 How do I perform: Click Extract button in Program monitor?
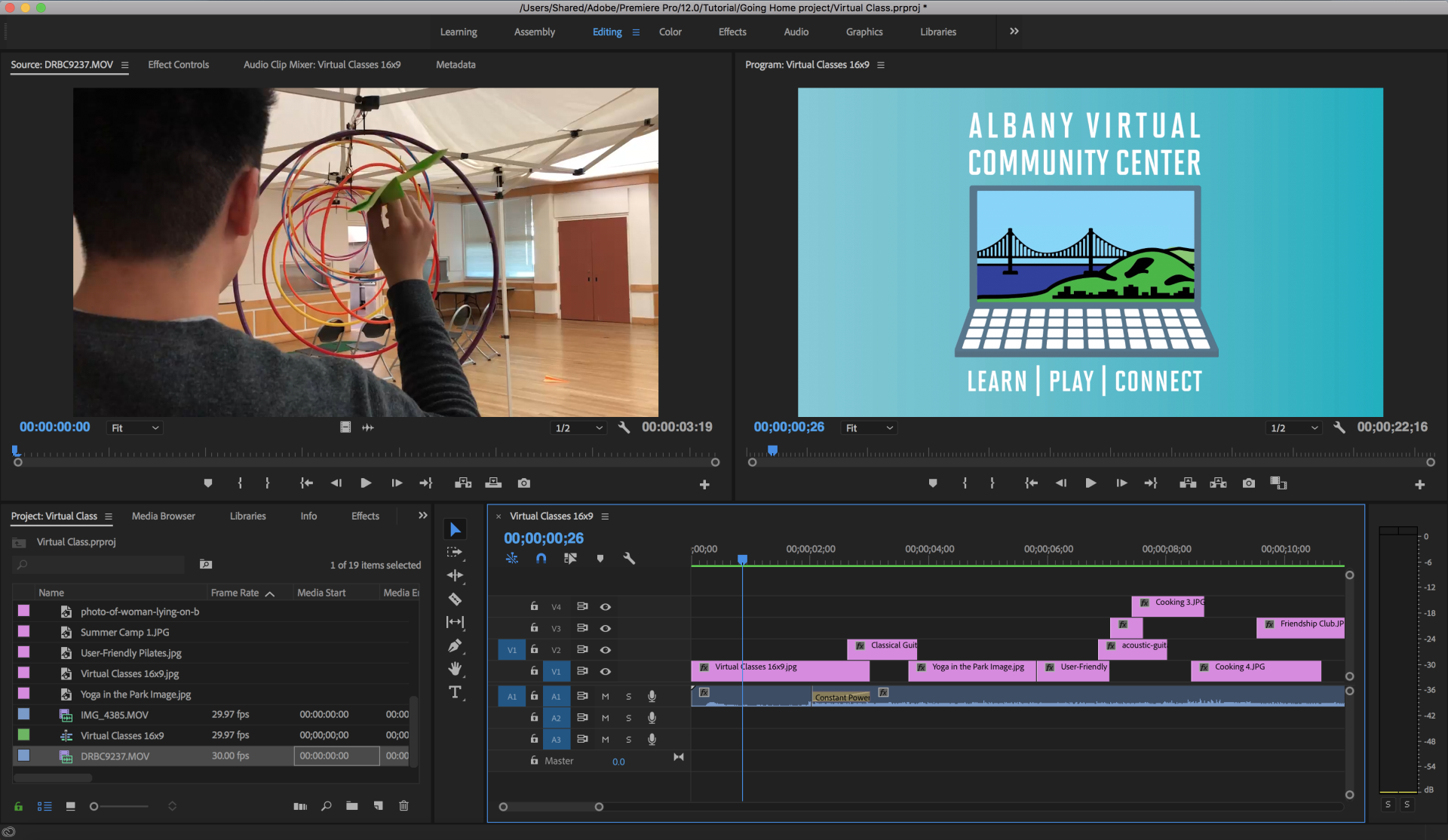(x=1218, y=483)
